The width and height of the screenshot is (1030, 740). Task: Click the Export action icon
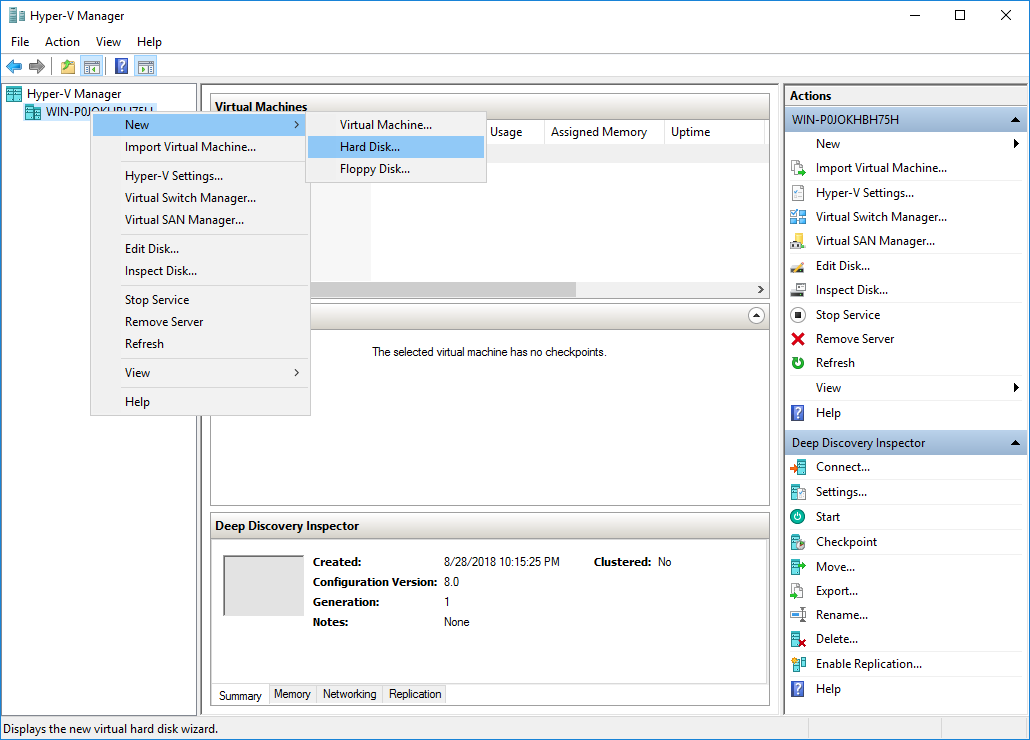pos(798,590)
